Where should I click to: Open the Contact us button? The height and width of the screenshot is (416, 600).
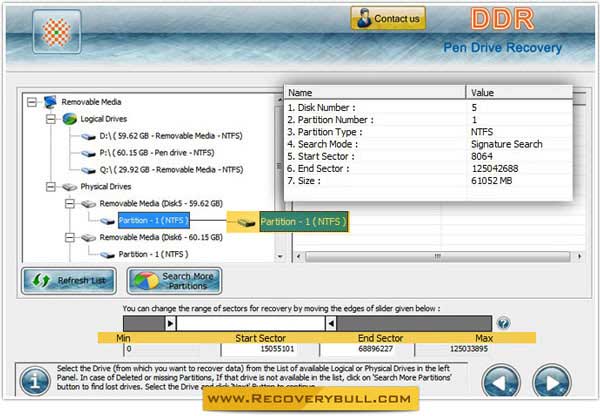[x=387, y=18]
